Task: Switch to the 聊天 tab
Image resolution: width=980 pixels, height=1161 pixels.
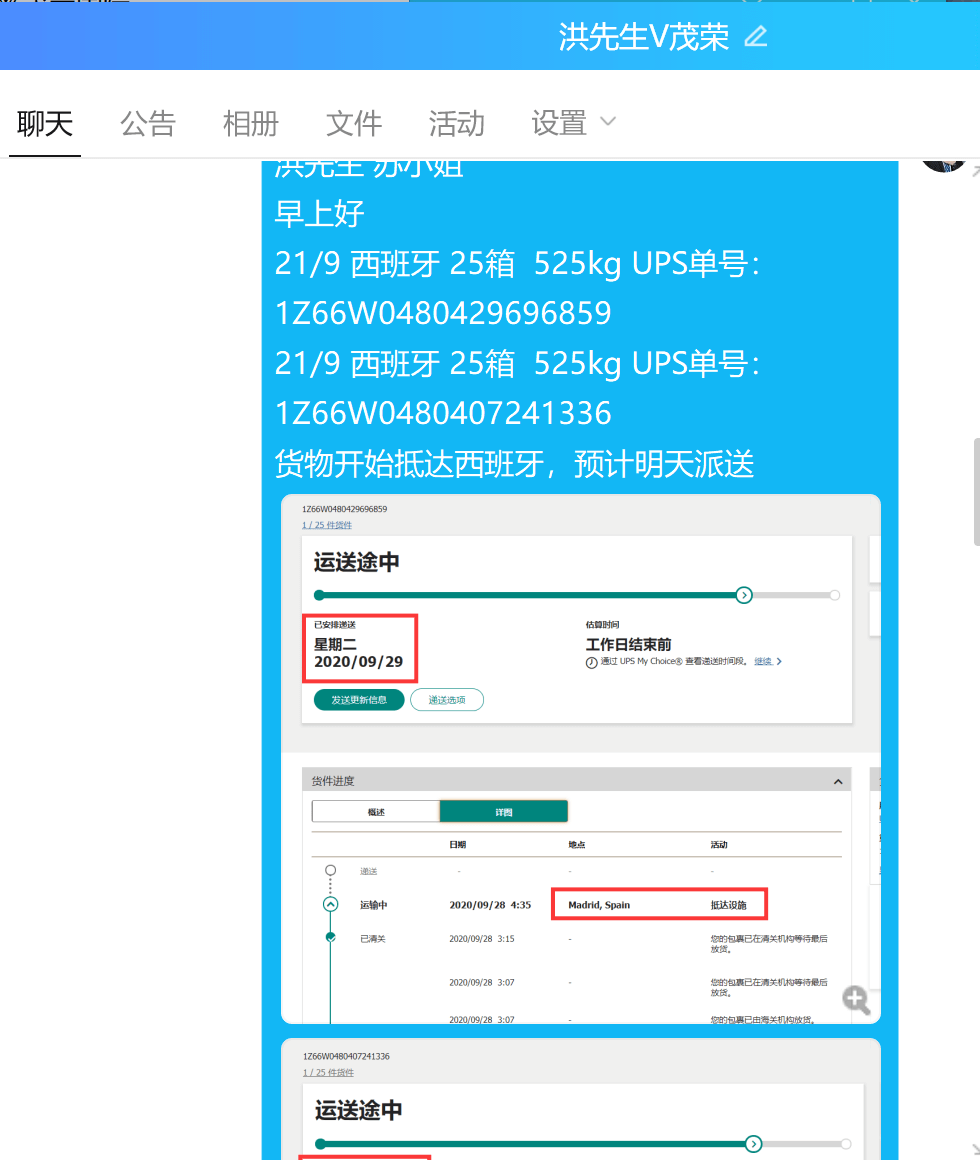Action: click(44, 124)
